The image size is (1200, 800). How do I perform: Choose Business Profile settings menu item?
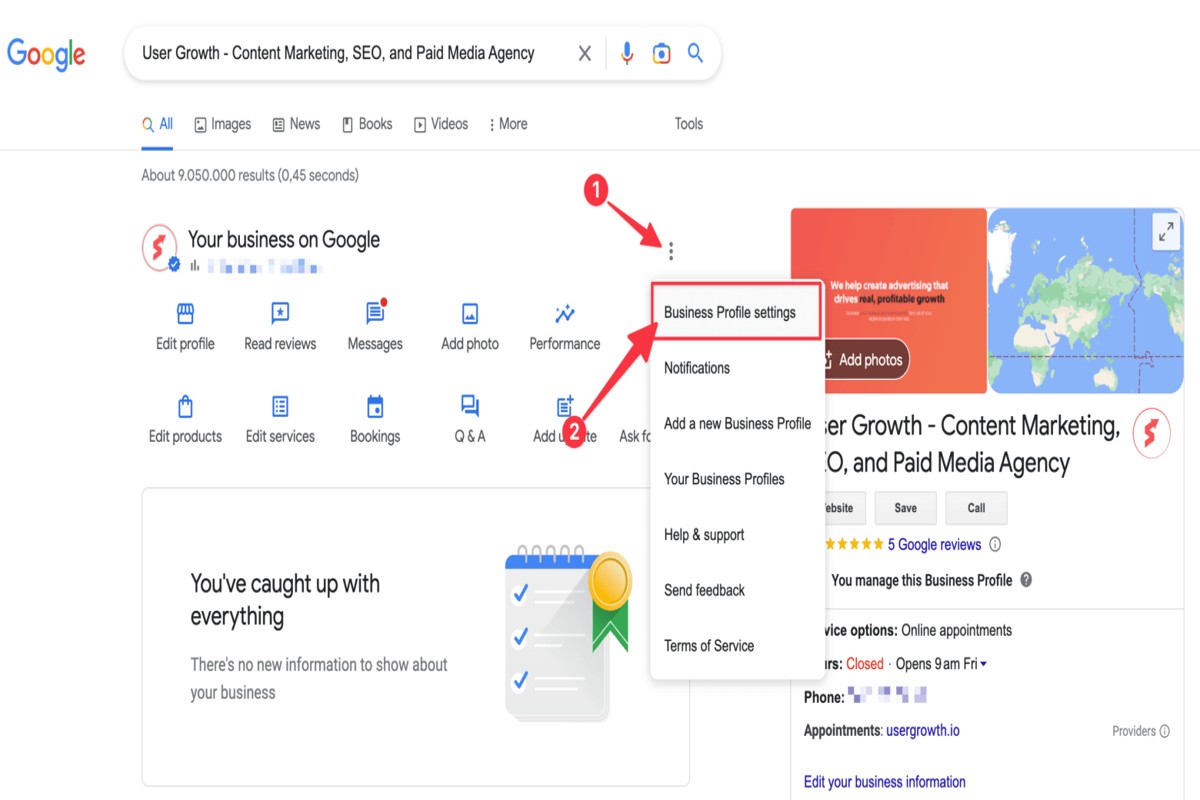[737, 312]
